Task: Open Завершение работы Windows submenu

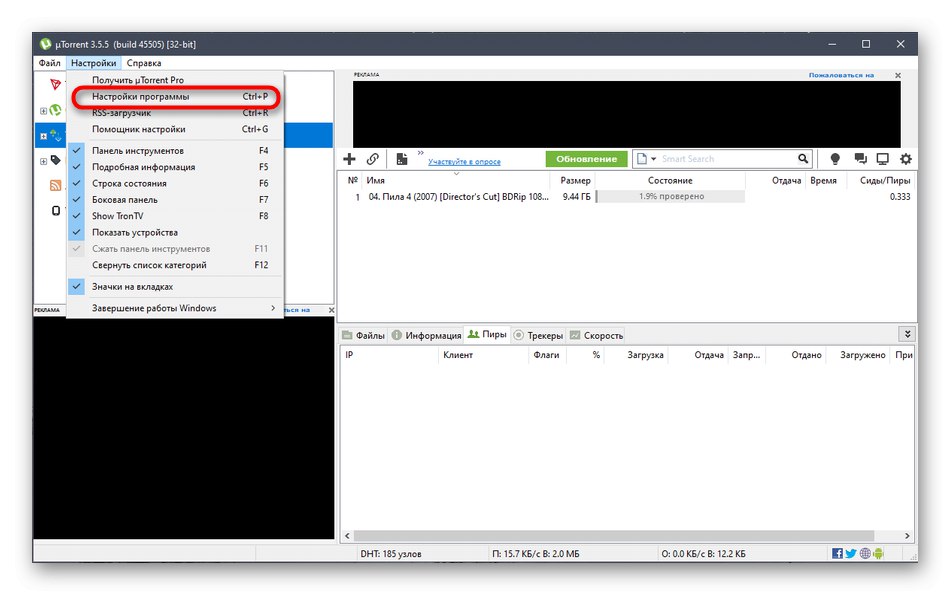Action: (174, 308)
